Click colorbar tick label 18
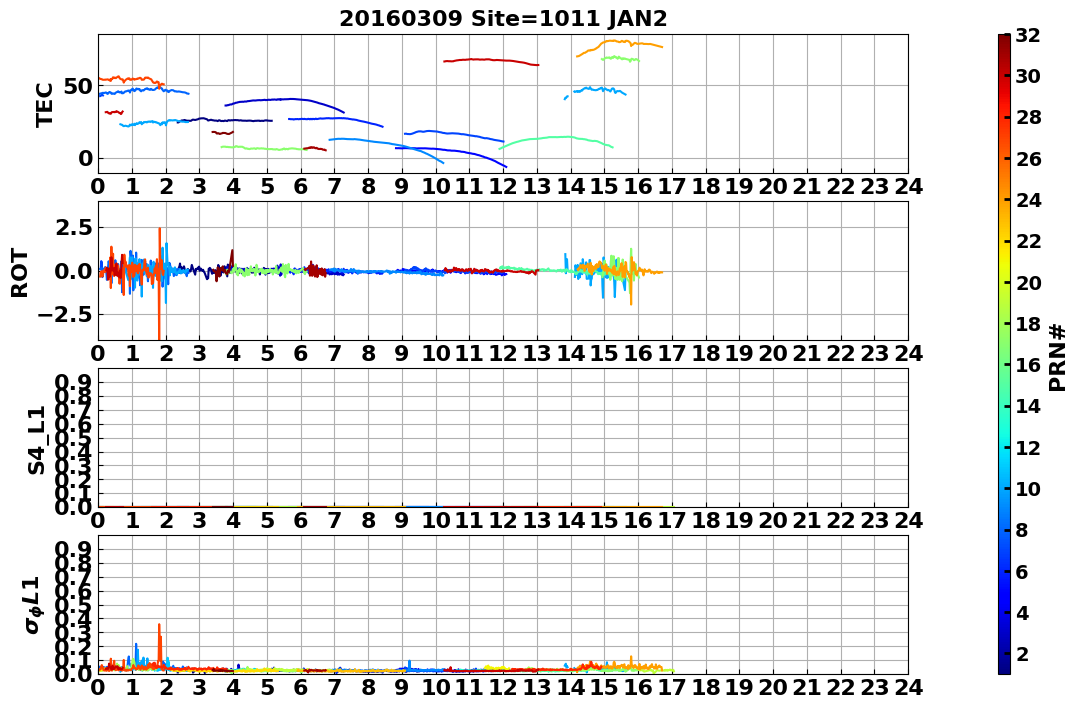Viewport: 1077px width, 709px height. pos(1027,324)
